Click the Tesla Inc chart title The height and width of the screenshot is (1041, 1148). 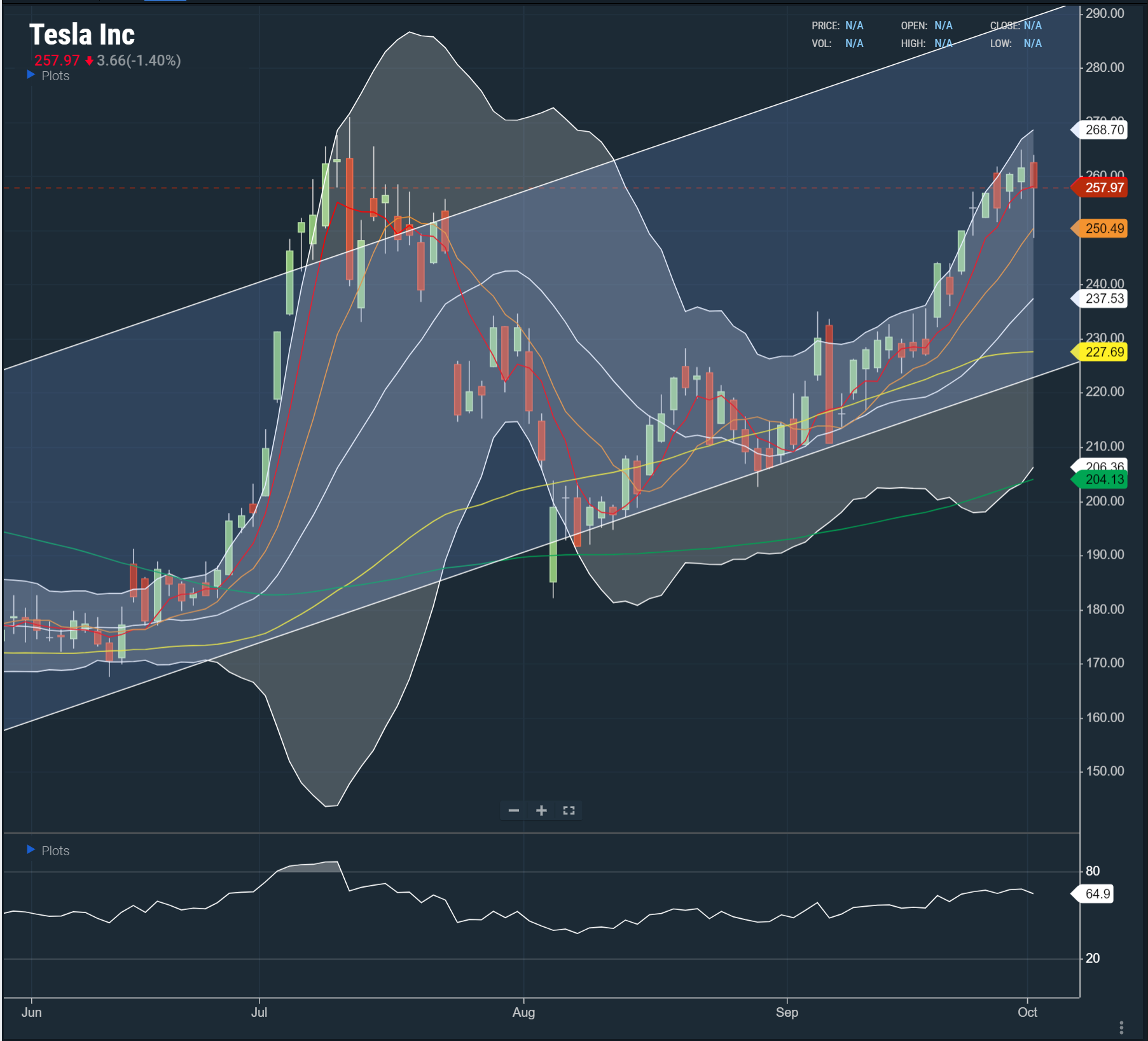(82, 35)
